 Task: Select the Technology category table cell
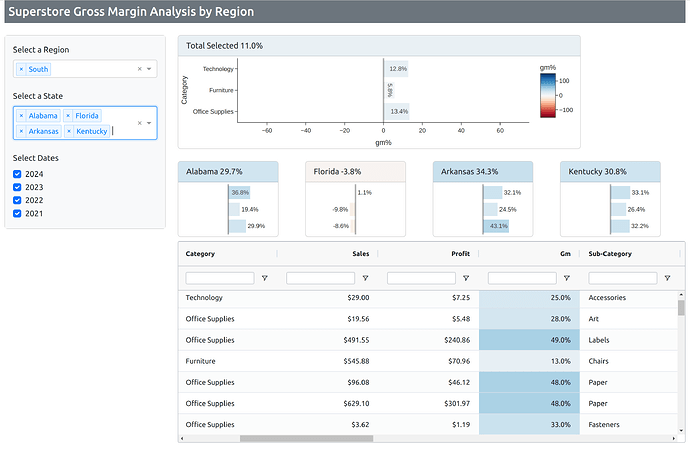tap(228, 298)
